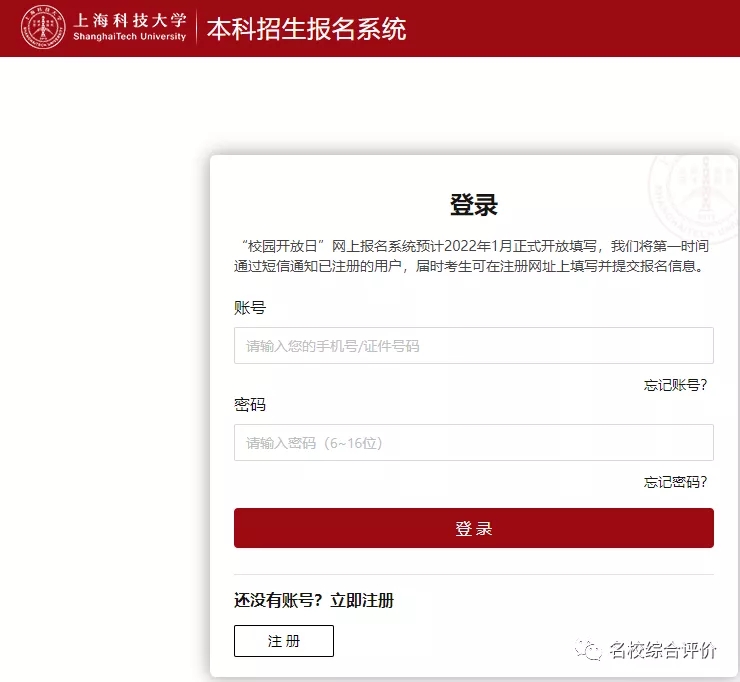
Task: Focus the password input (6~16位)
Action: [x=473, y=443]
